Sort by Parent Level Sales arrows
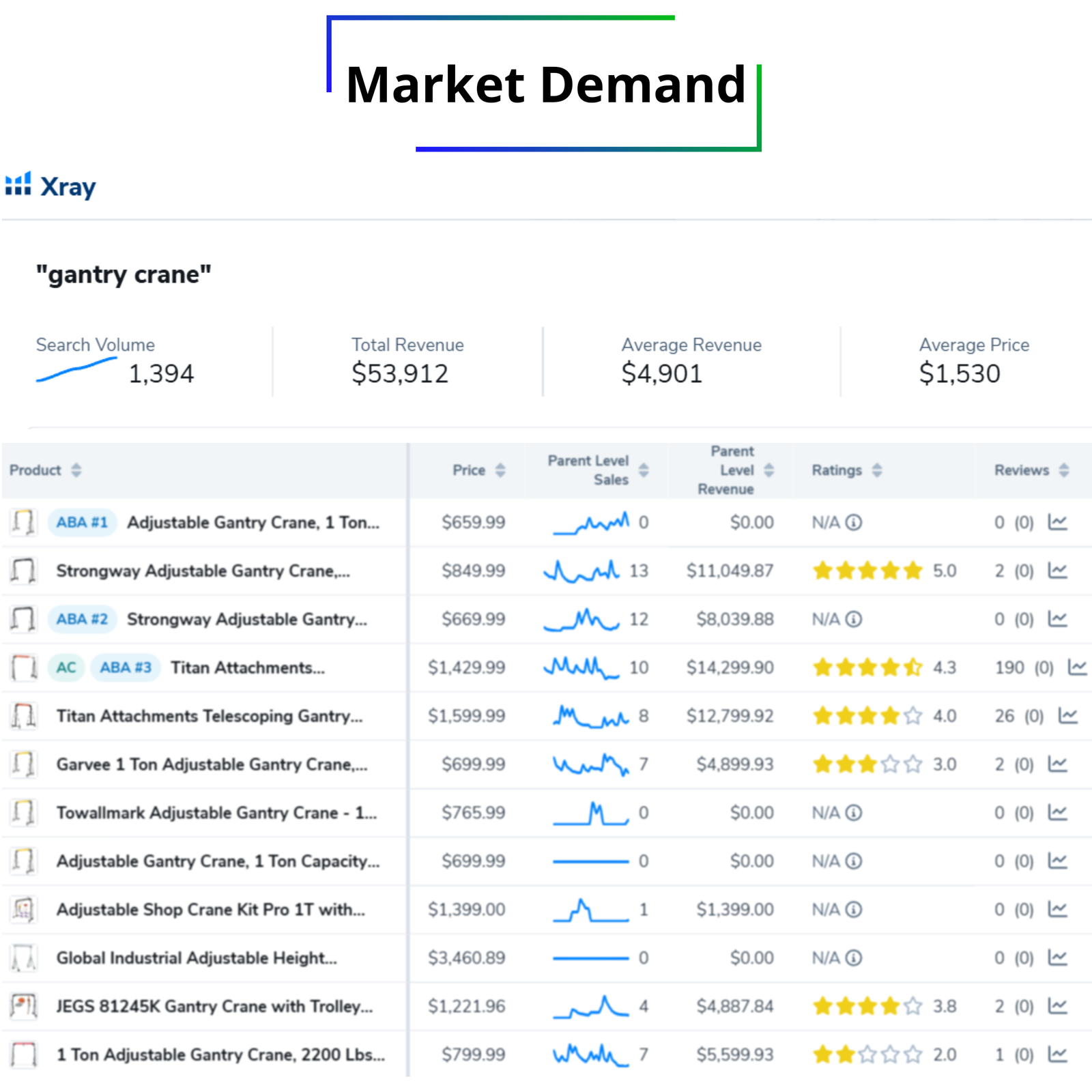Image resolution: width=1092 pixels, height=1092 pixels. [644, 470]
